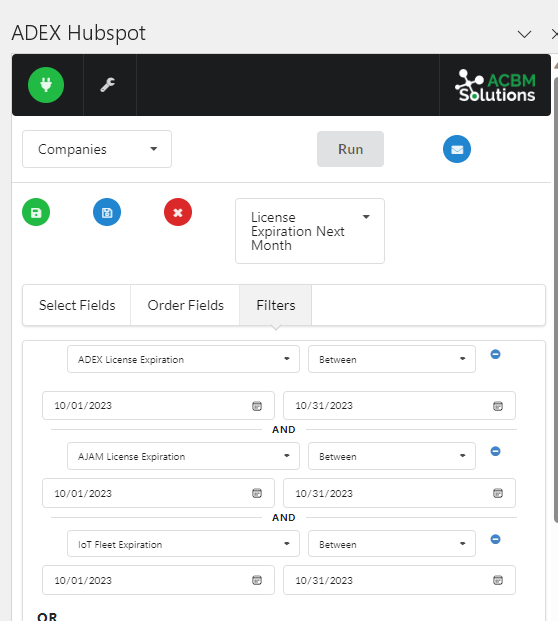558x621 pixels.
Task: Click IoT Fleet end date field
Action: click(x=399, y=580)
